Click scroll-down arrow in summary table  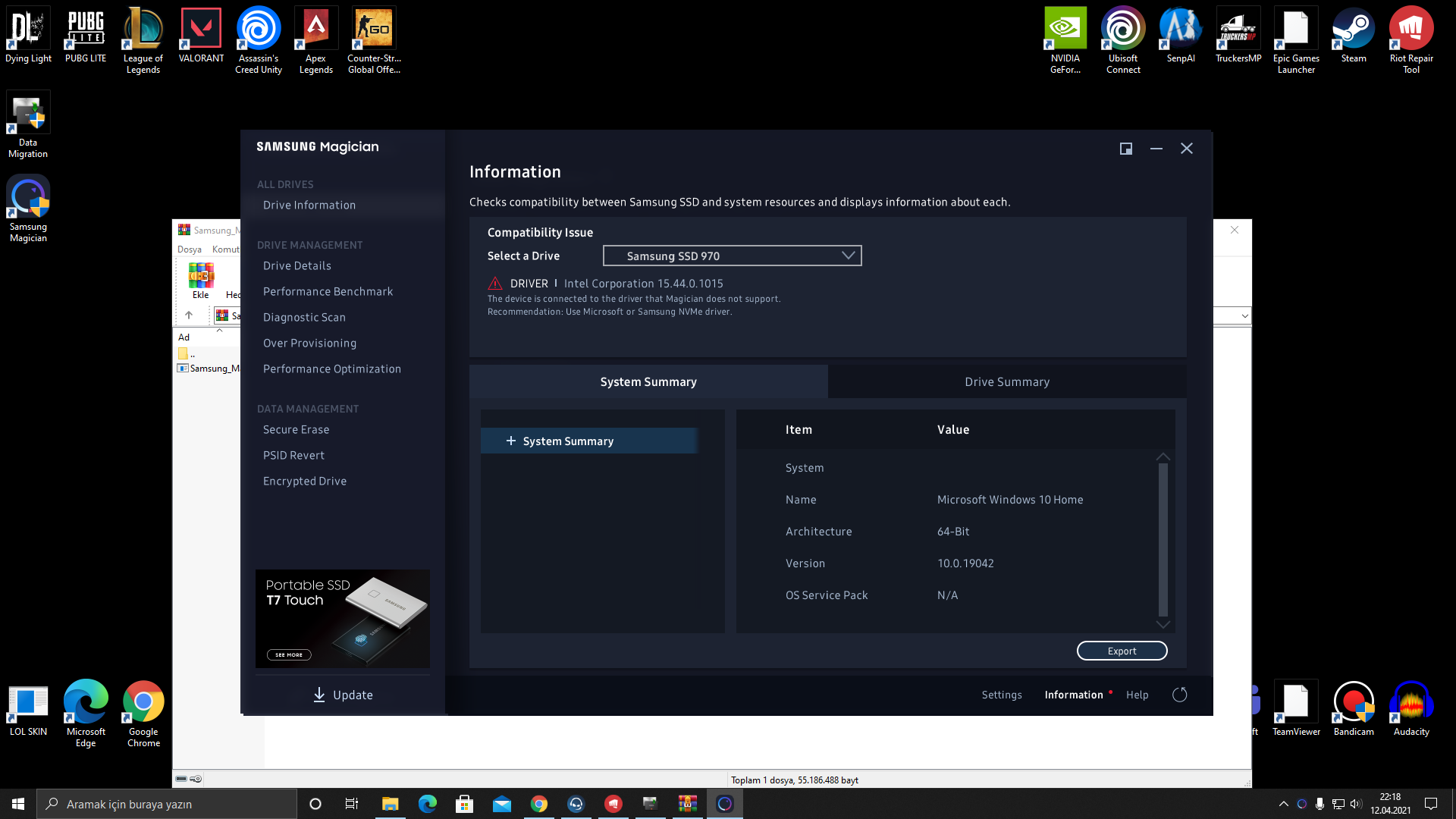1163,624
